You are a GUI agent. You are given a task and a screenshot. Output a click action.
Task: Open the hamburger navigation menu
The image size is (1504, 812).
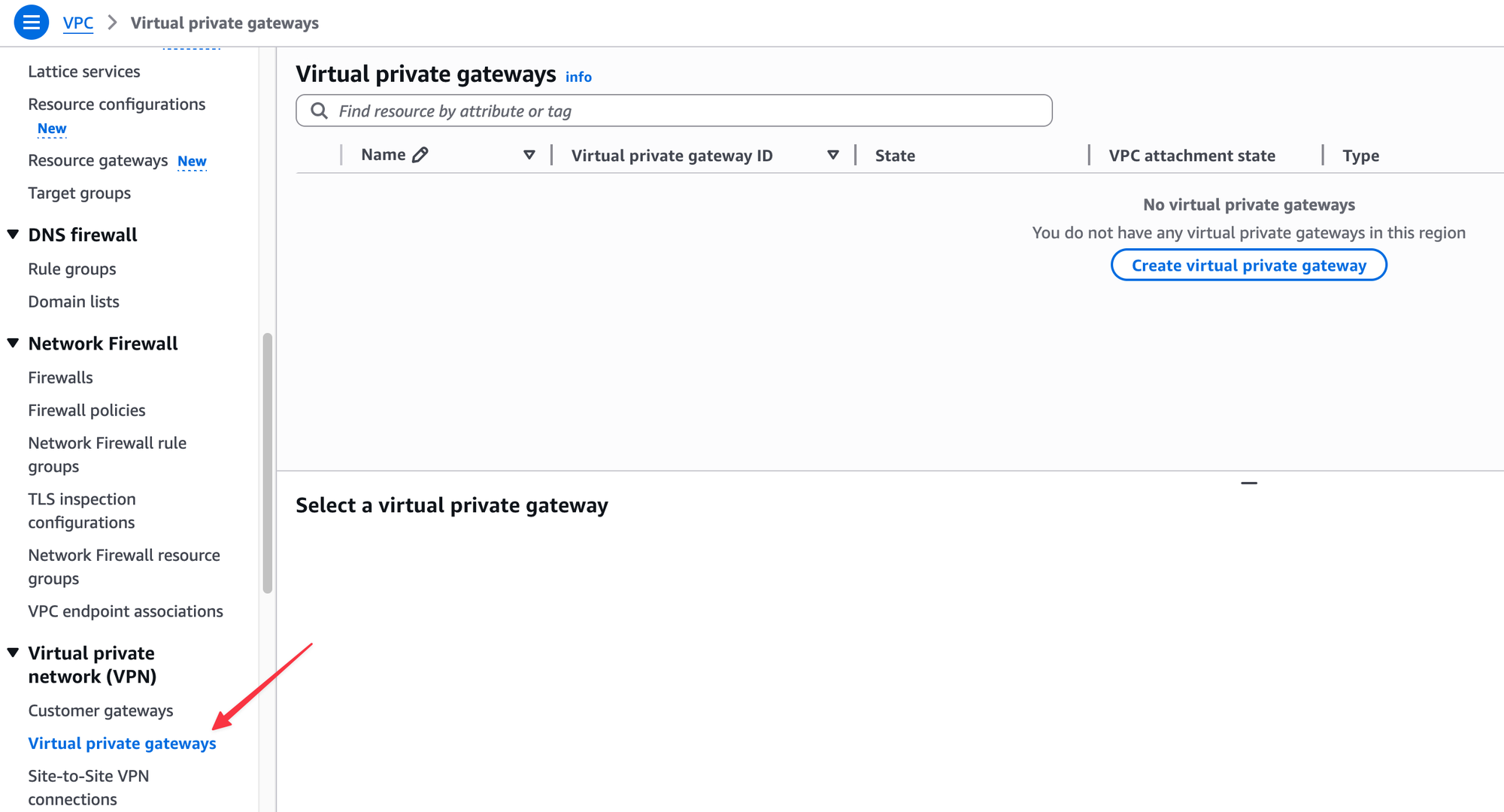point(31,23)
